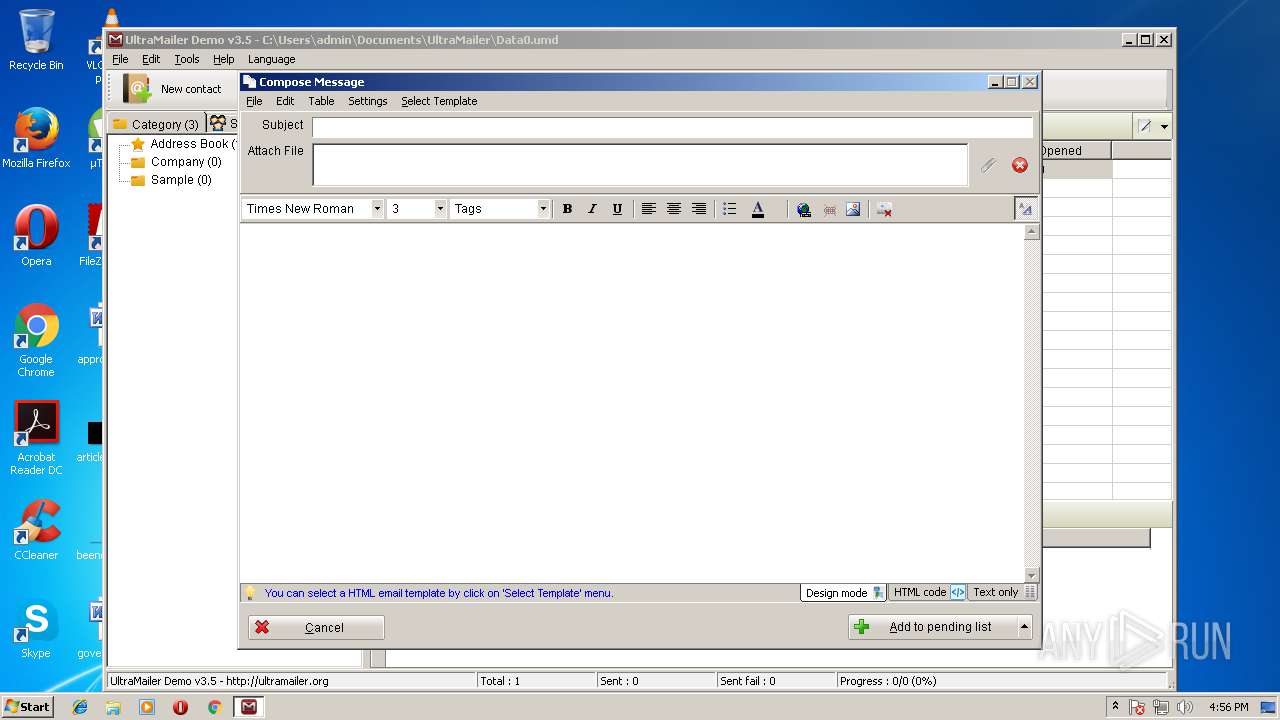This screenshot has width=1280, height=720.
Task: Click inside the message body editor
Action: point(632,403)
